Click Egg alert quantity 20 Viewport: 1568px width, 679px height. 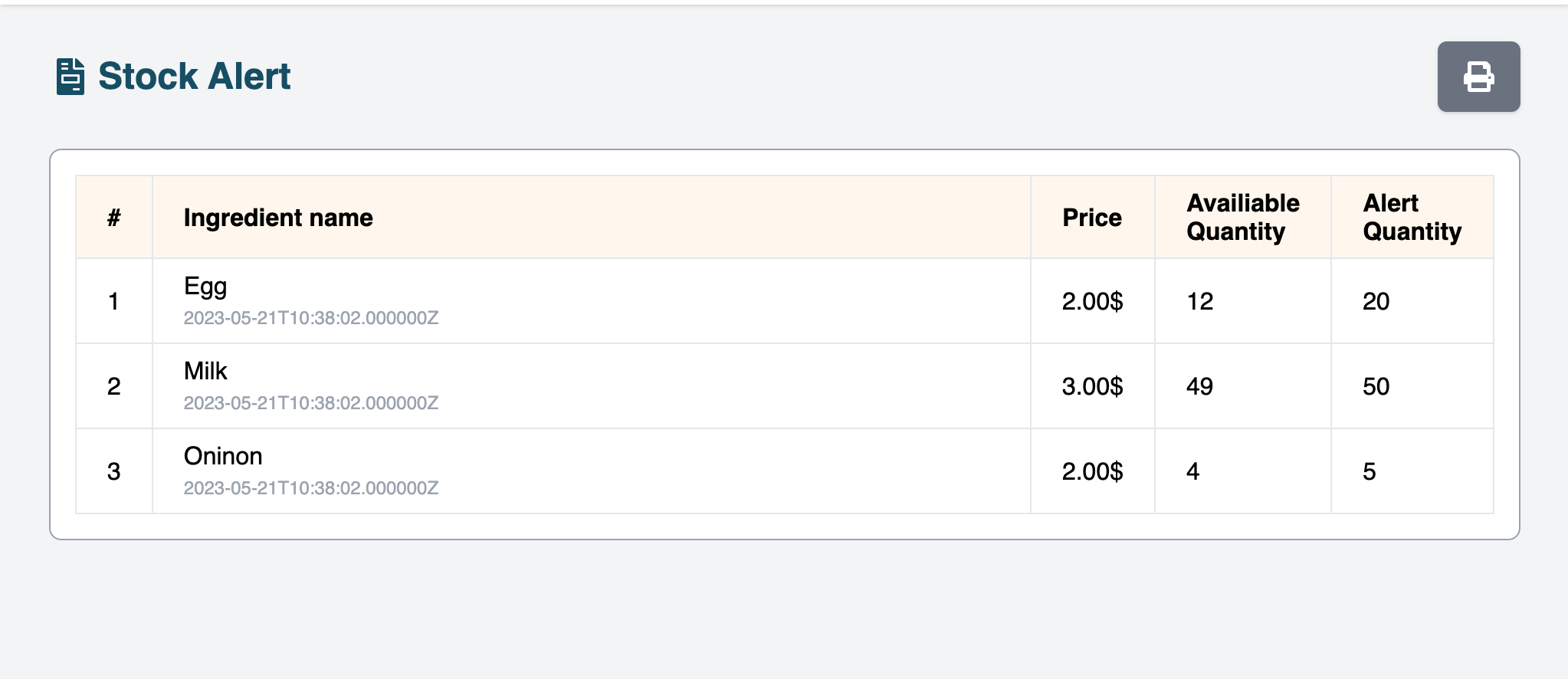(1376, 301)
